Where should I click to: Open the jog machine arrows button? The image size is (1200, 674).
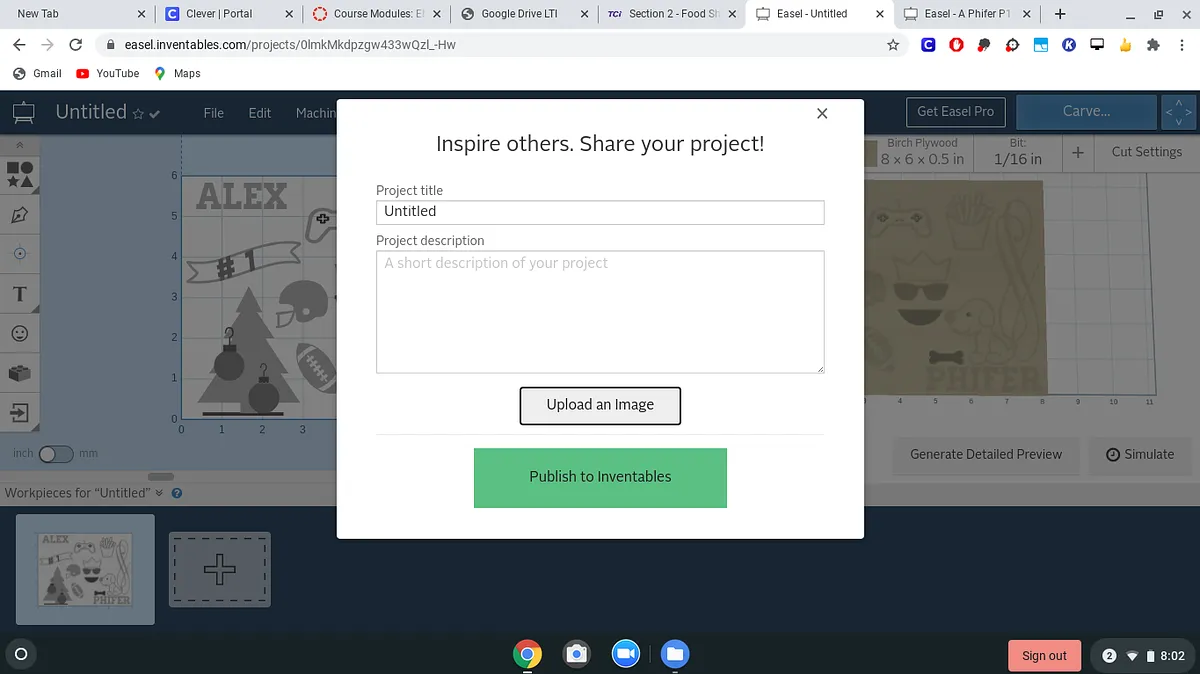click(x=1178, y=112)
